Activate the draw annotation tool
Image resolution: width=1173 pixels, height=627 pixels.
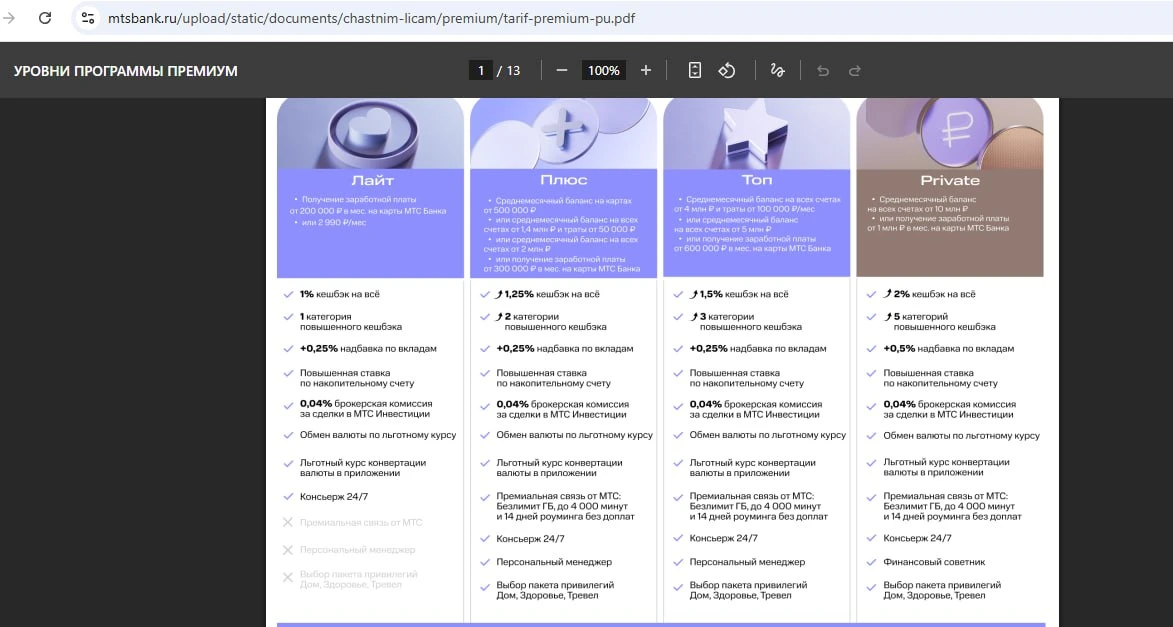[777, 70]
